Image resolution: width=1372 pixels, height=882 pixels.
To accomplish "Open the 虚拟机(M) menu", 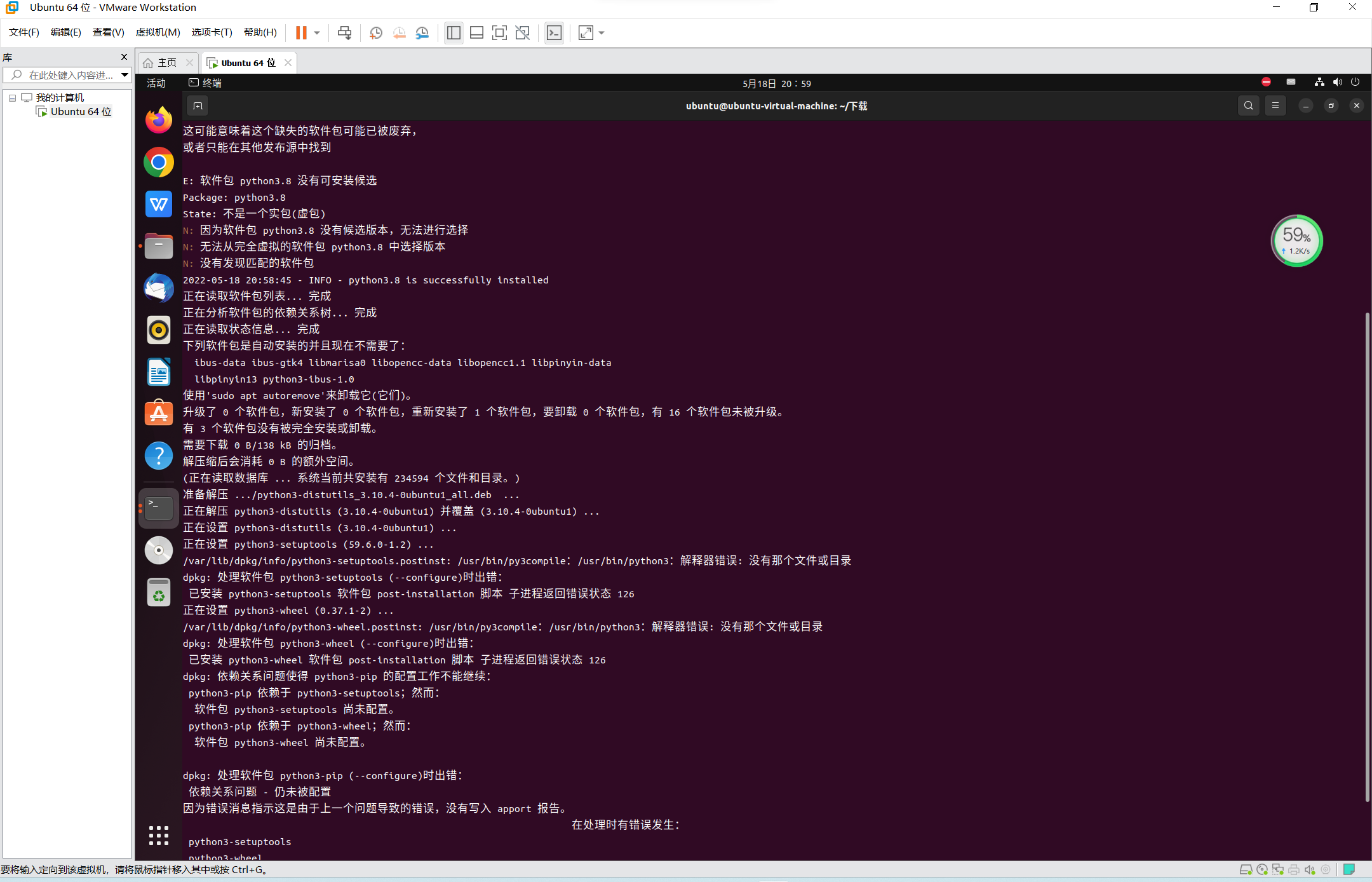I will tap(158, 32).
